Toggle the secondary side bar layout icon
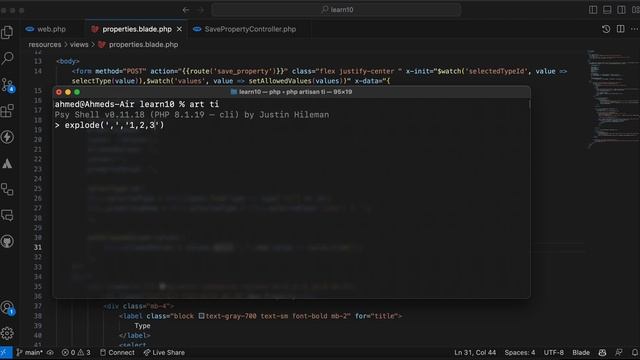 click(621, 10)
